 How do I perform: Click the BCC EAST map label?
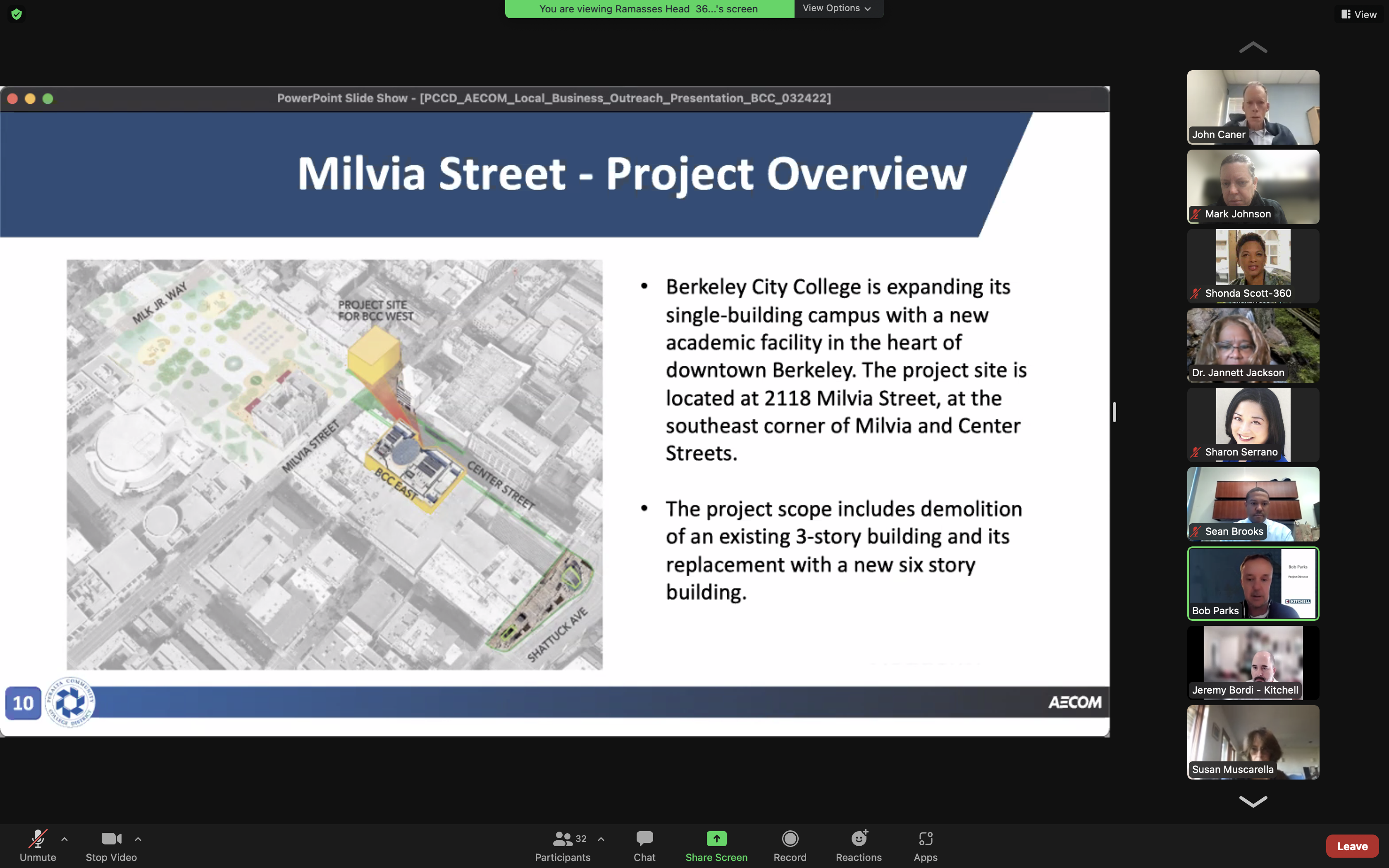tap(396, 483)
